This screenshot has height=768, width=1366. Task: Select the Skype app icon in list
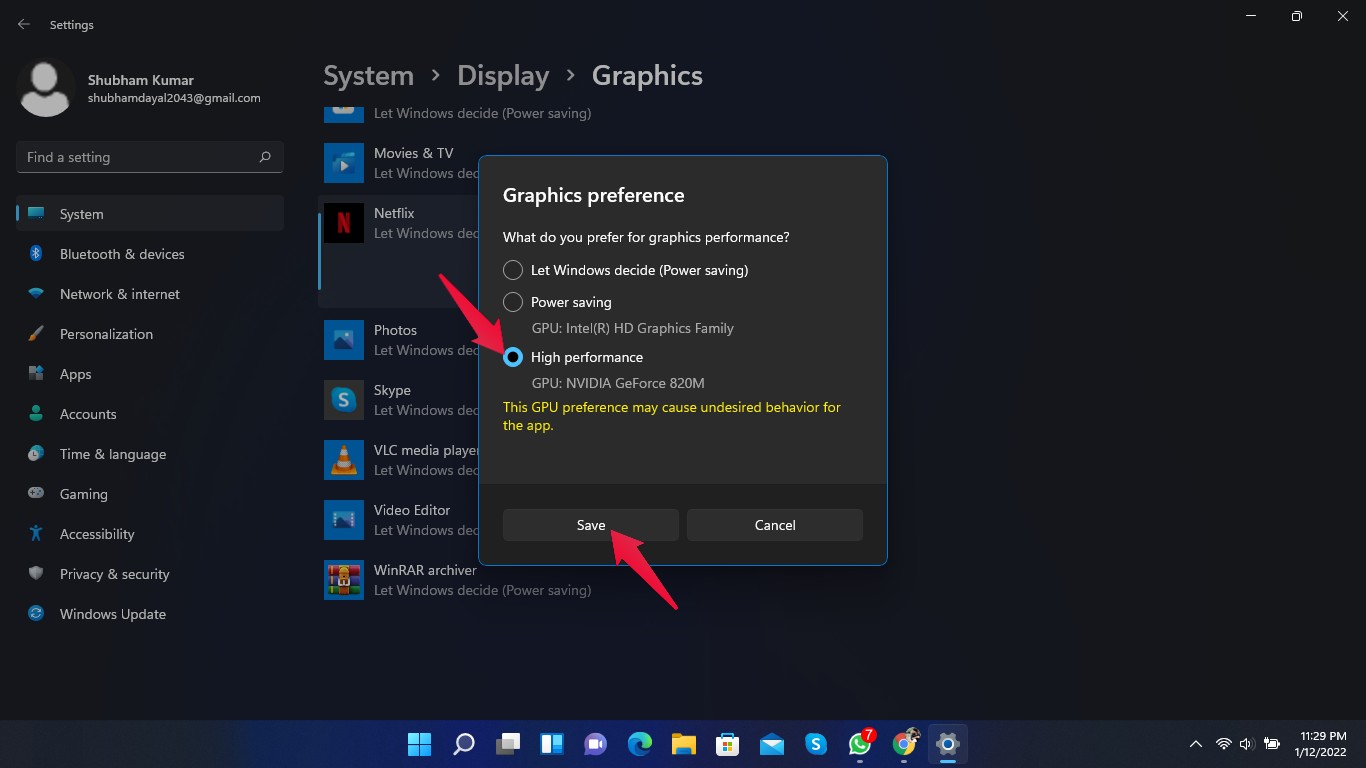[344, 400]
